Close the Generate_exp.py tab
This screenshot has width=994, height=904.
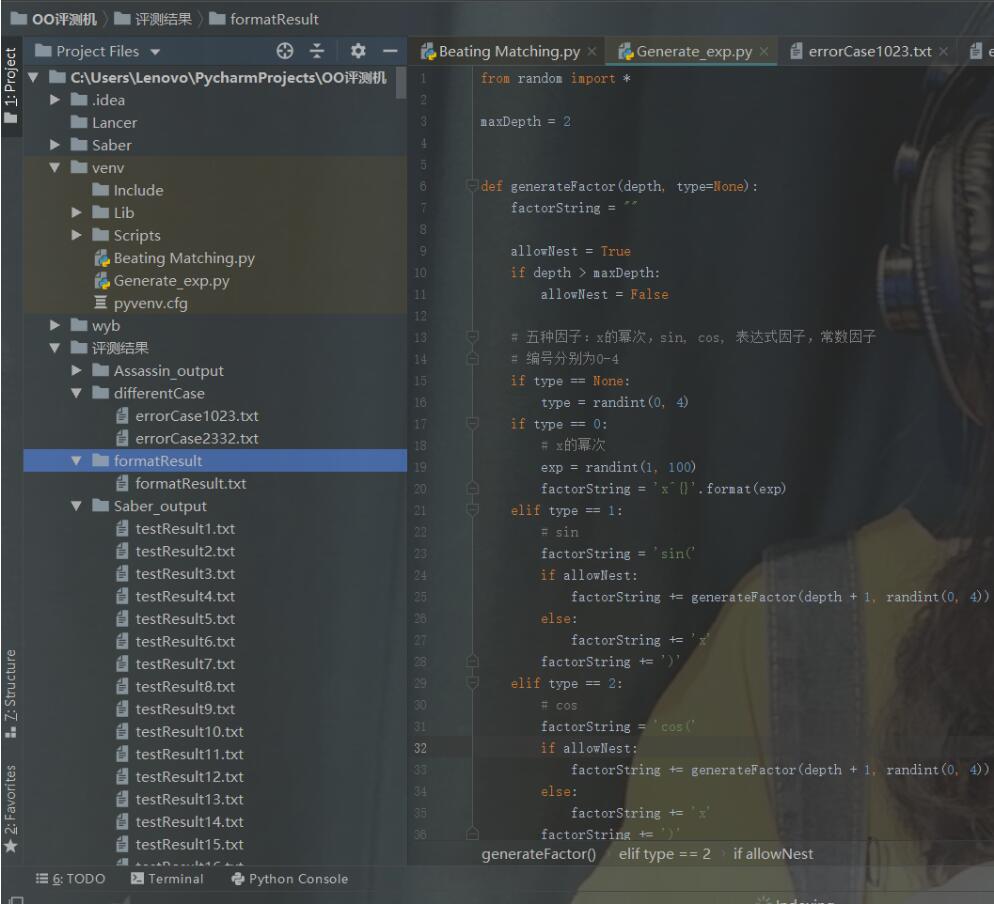tap(764, 51)
